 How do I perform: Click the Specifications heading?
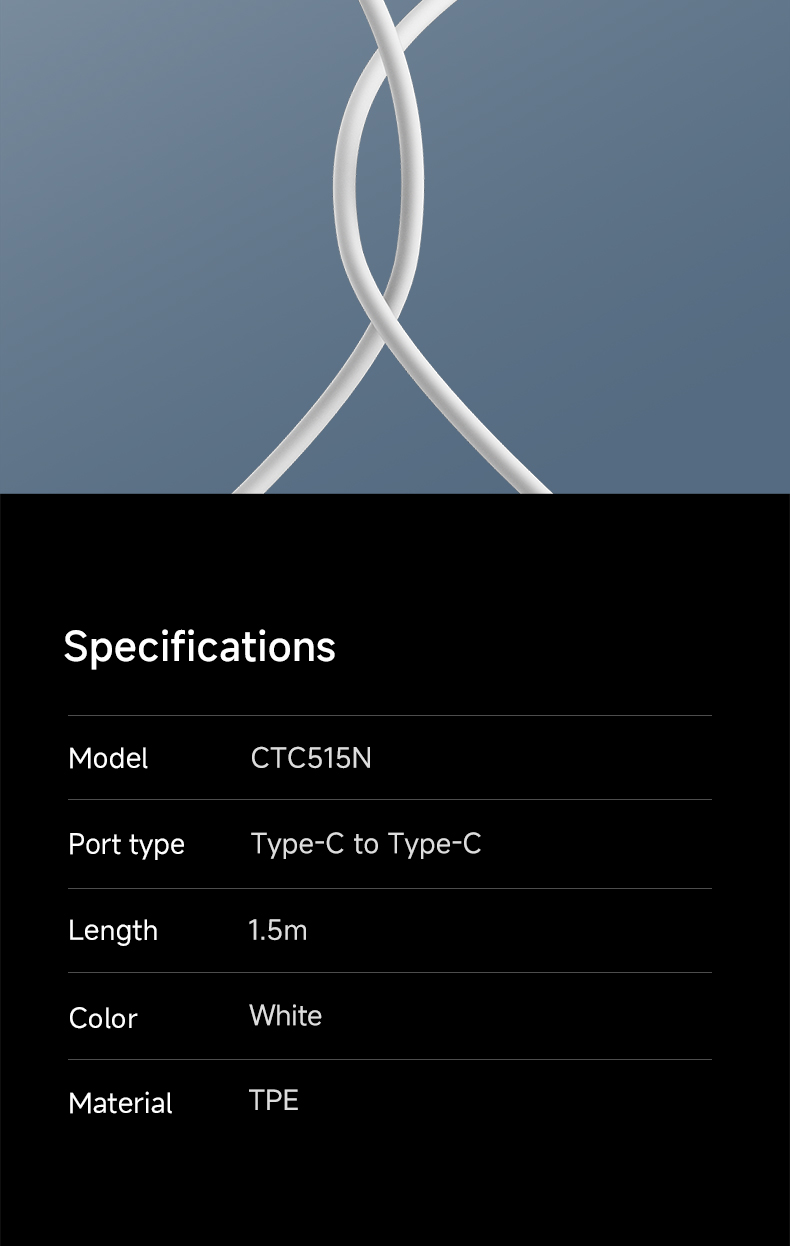pyautogui.click(x=199, y=647)
